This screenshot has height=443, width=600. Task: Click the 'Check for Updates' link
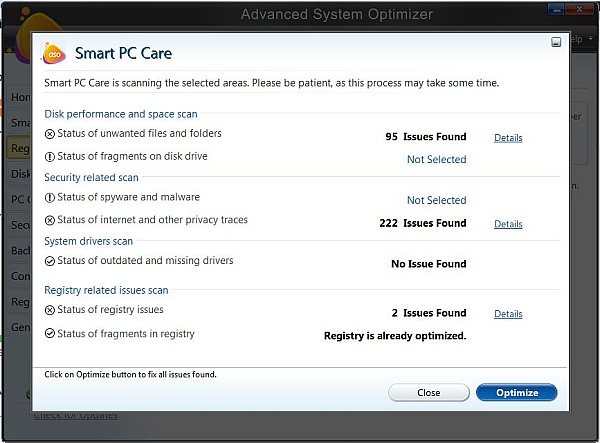coord(75,415)
